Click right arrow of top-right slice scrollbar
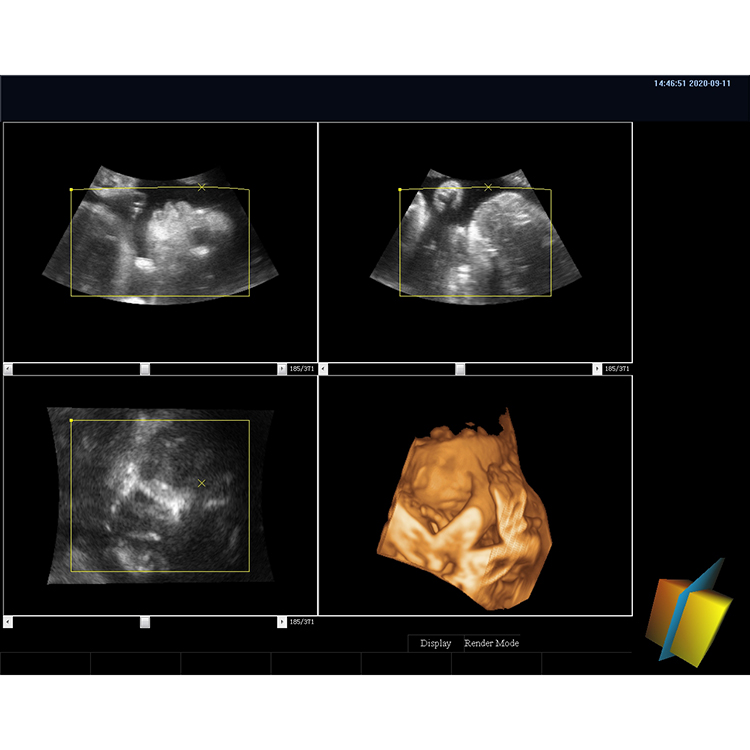The image size is (750, 750). (597, 369)
